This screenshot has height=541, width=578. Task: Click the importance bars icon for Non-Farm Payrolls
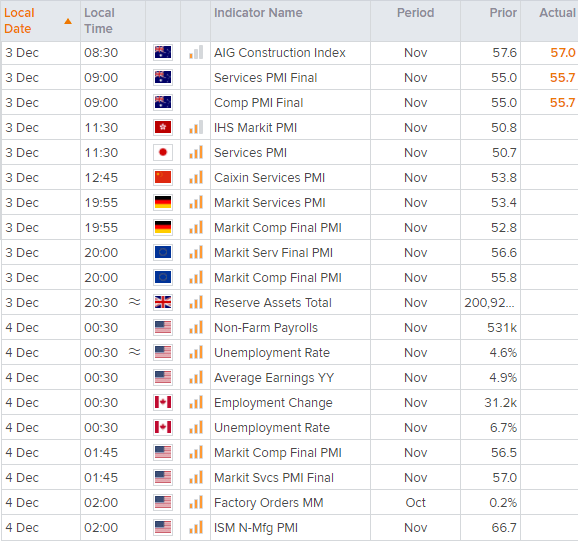coord(196,327)
